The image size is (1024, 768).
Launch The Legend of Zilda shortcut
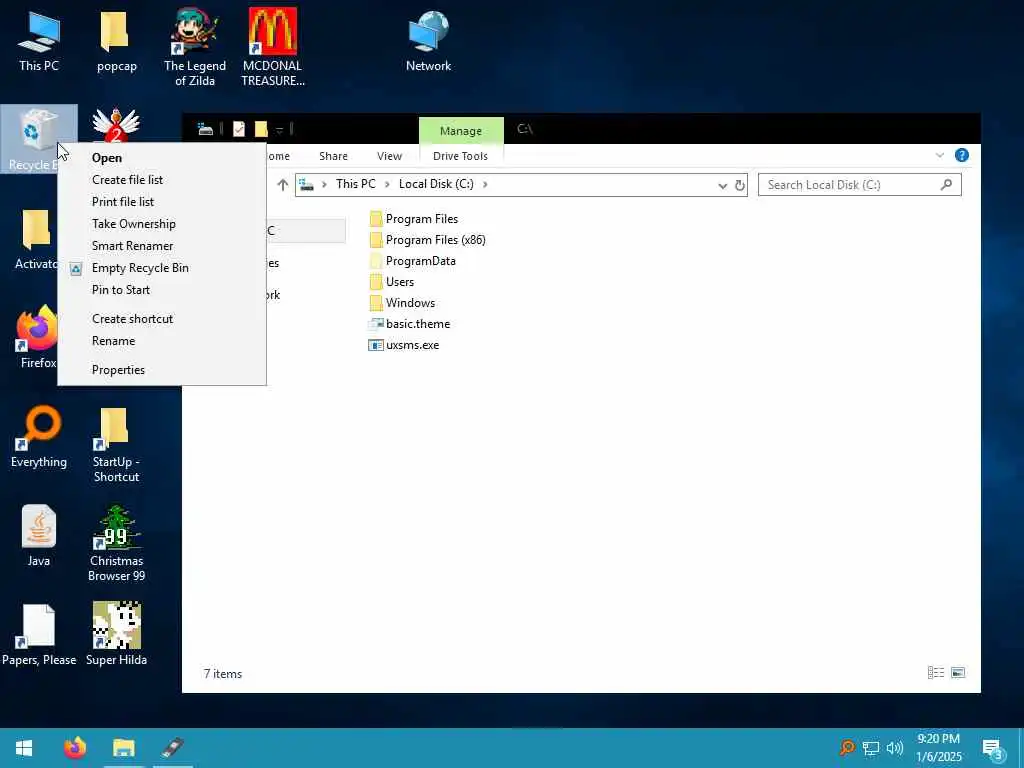click(195, 47)
